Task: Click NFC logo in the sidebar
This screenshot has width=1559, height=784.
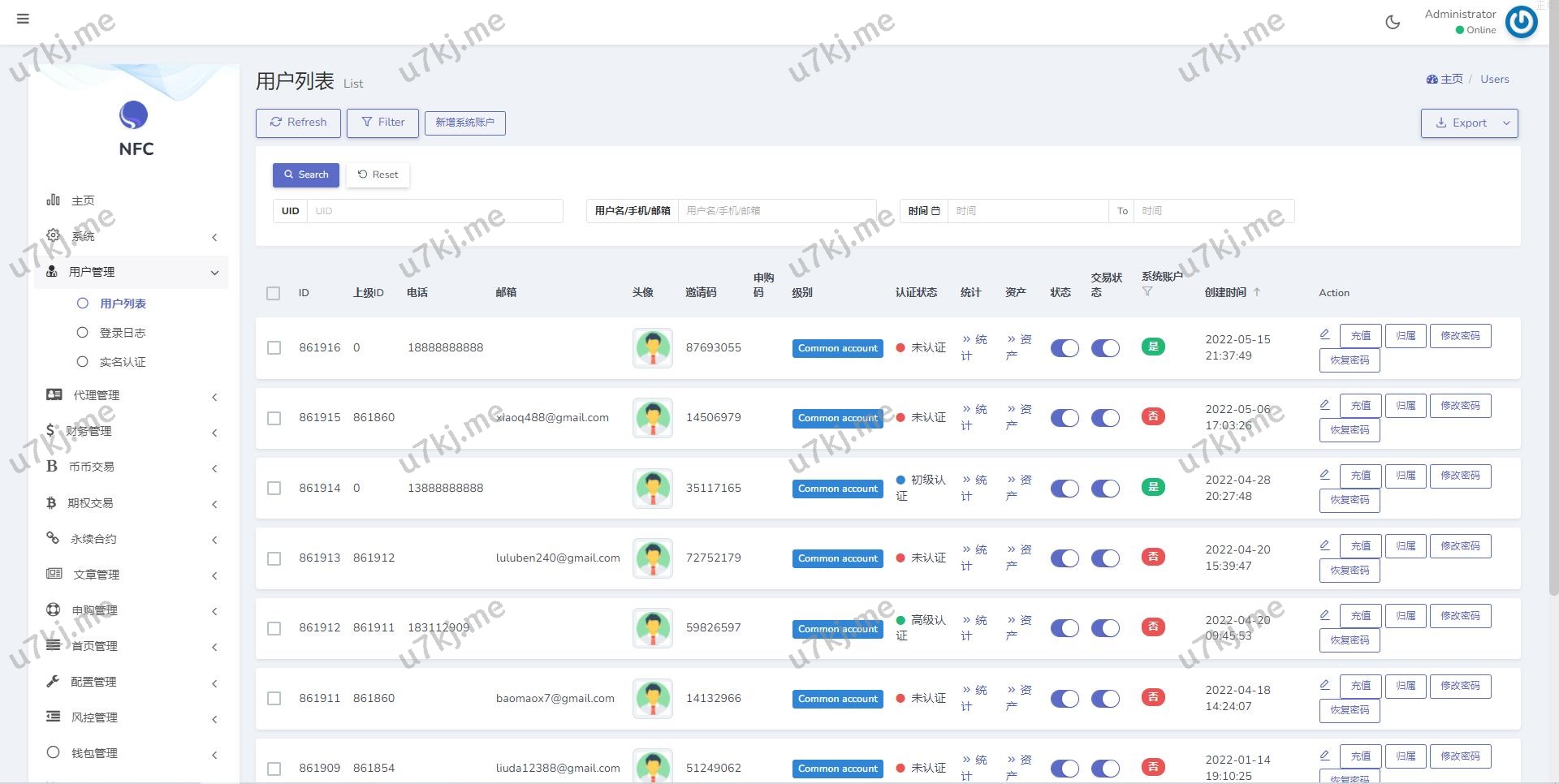Action: click(x=134, y=115)
